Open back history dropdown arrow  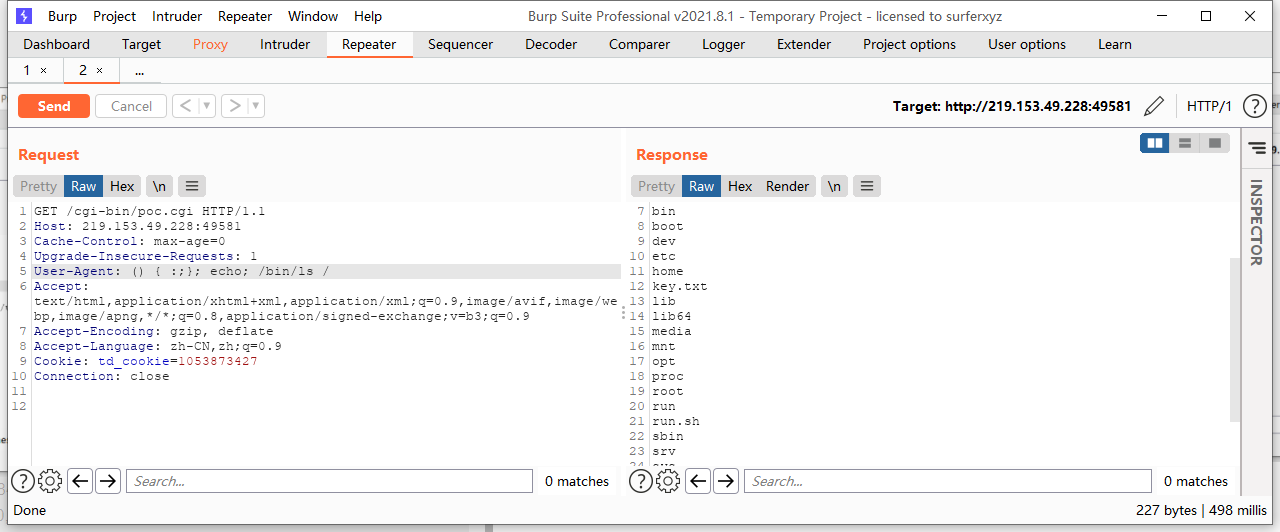point(207,106)
